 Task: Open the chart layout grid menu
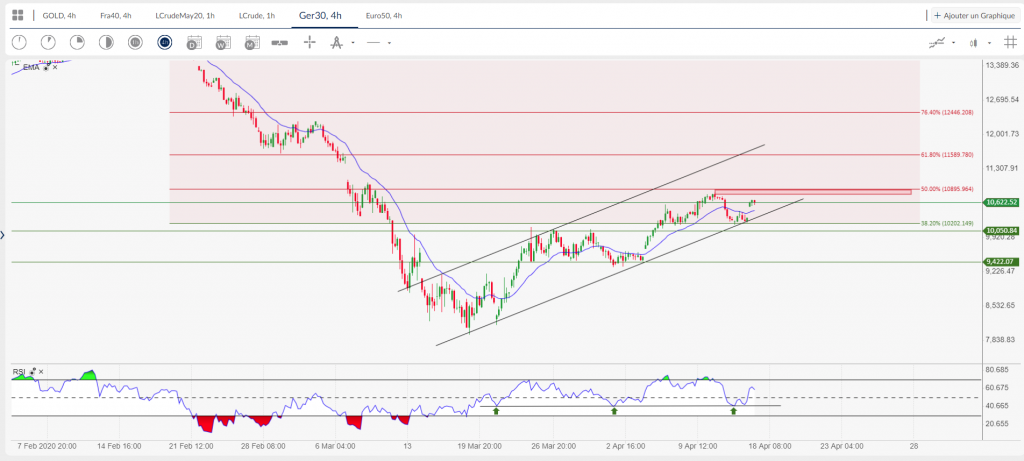pos(17,15)
